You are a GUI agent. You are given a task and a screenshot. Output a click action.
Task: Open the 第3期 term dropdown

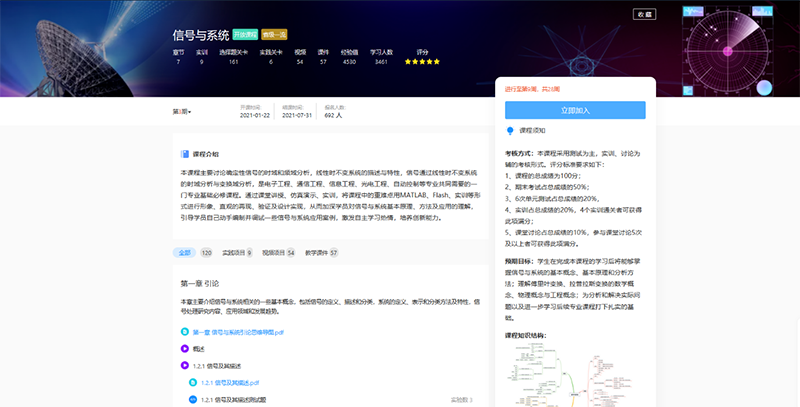181,111
